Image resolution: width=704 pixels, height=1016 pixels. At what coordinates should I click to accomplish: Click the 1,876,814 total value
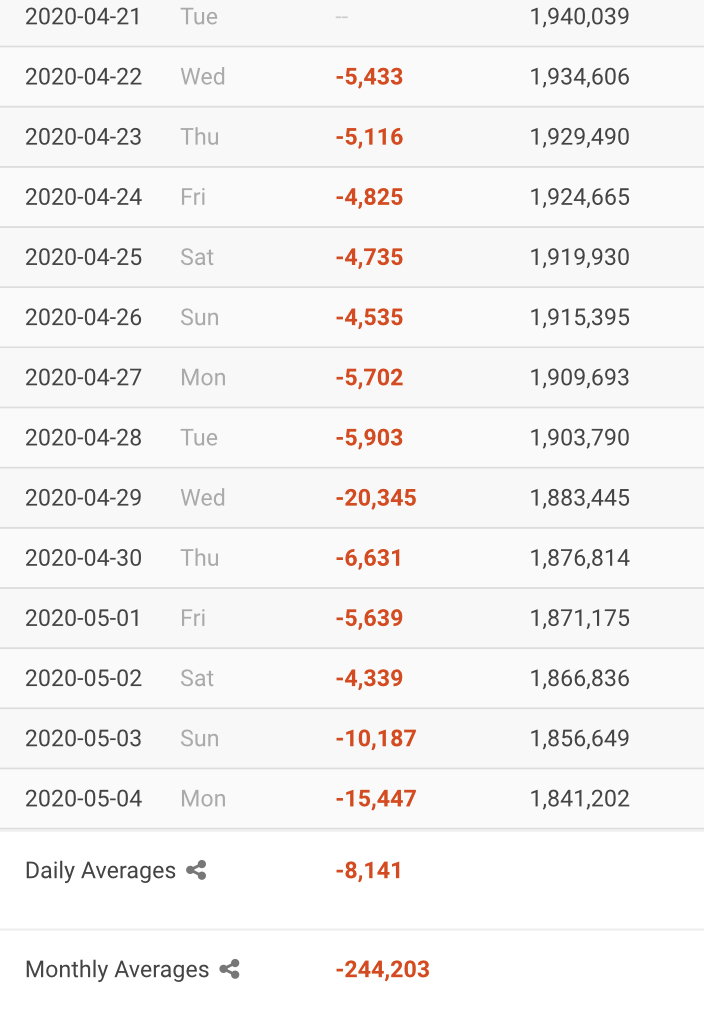tap(580, 558)
